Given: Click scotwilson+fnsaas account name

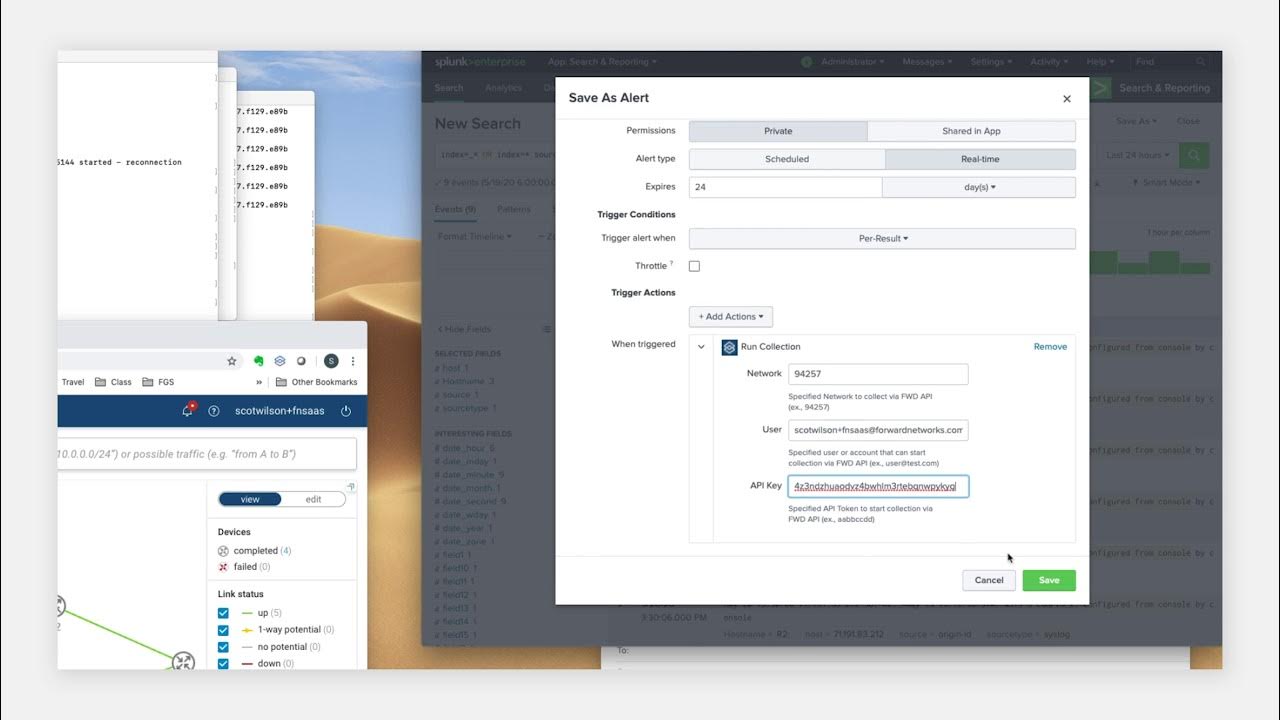Looking at the screenshot, I should tap(279, 411).
